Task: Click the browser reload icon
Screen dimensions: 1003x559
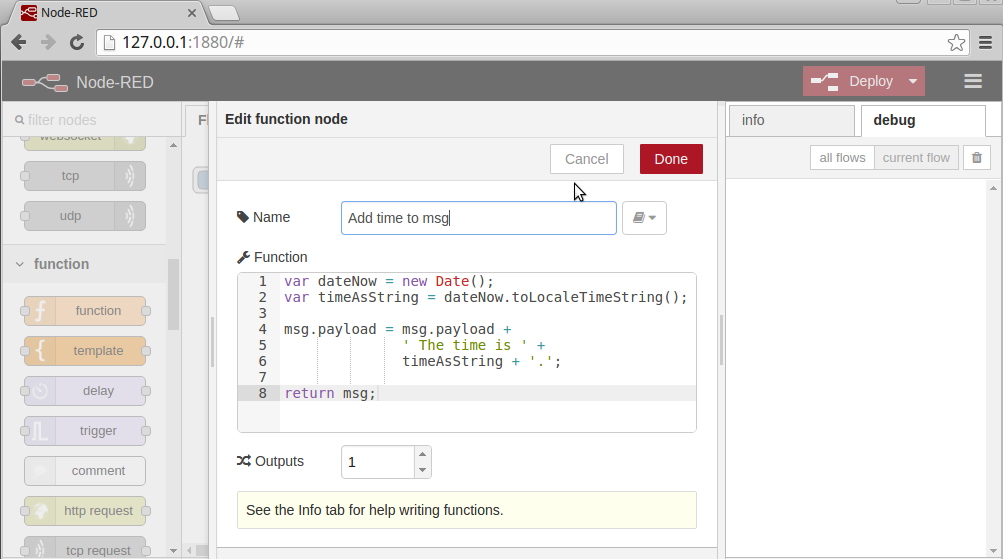Action: coord(77,42)
